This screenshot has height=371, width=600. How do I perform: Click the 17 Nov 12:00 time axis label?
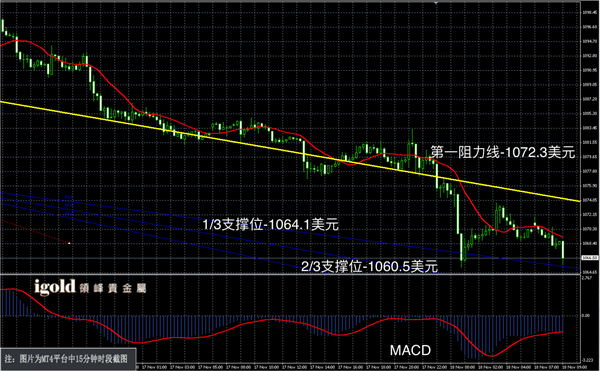tap(296, 367)
